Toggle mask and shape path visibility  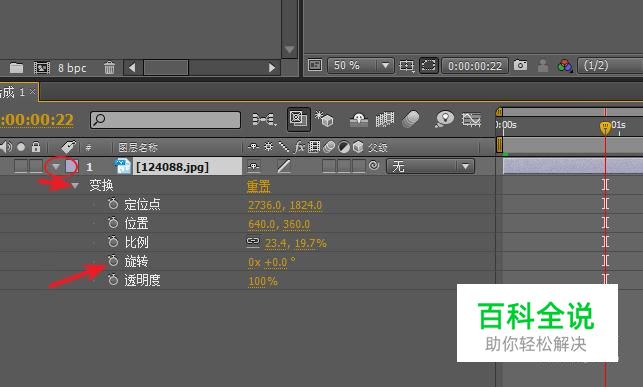pyautogui.click(x=429, y=66)
